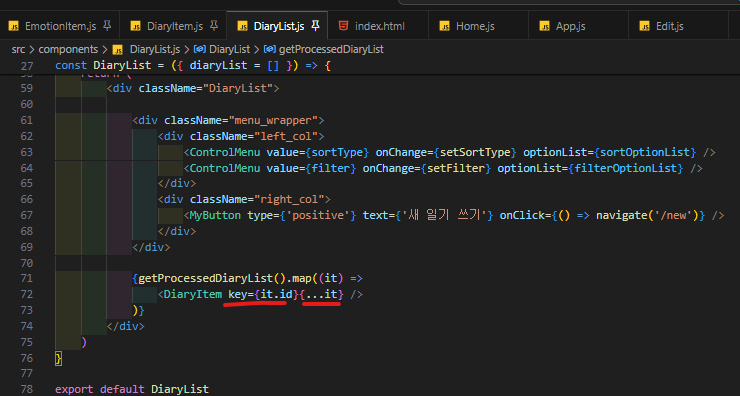Viewport: 740px width, 396px height.
Task: Click sortOptionList in the code
Action: [645, 152]
